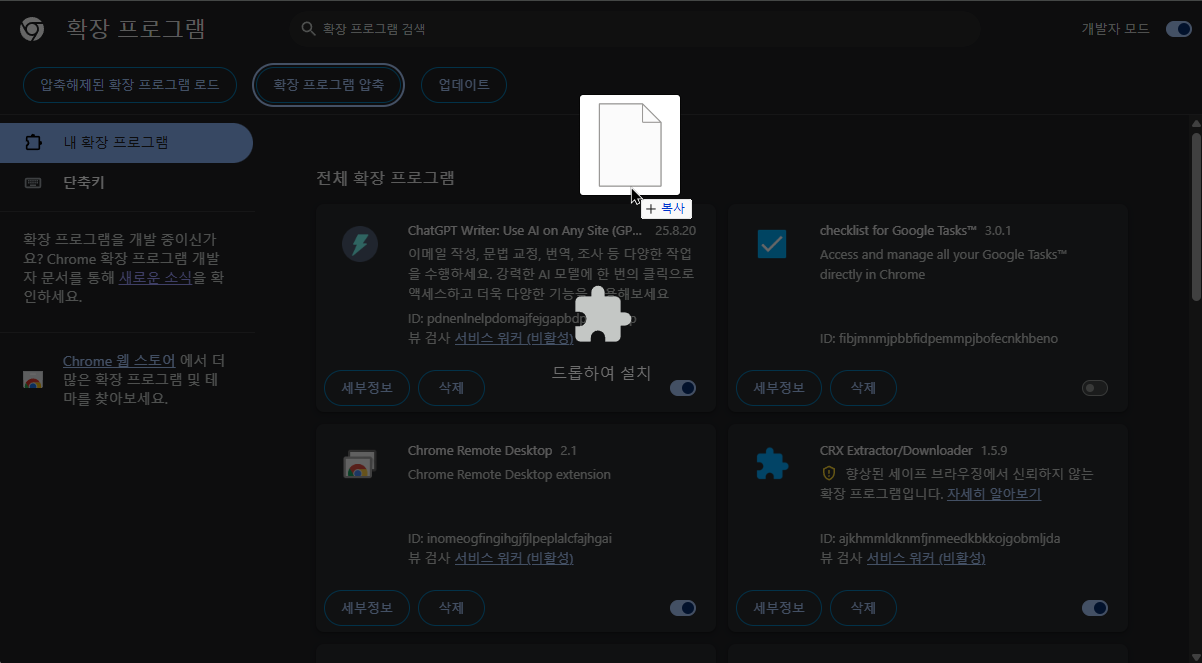Viewport: 1202px width, 663px height.
Task: Click the search magnifier icon
Action: click(309, 29)
